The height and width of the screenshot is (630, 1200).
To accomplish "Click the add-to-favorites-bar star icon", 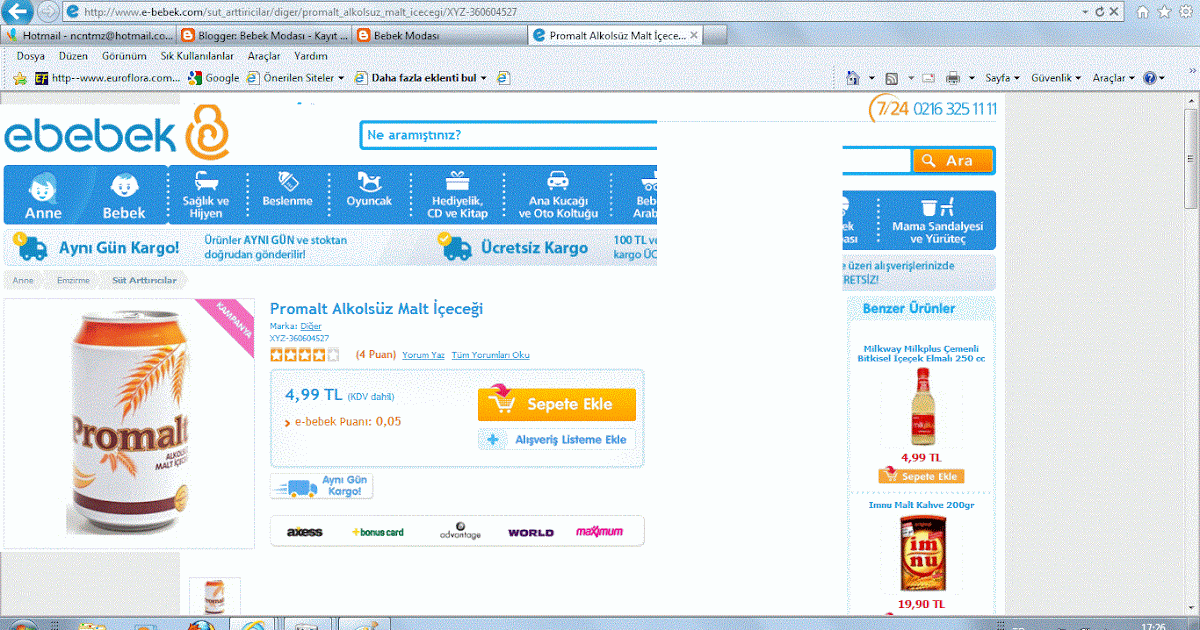I will pos(19,77).
